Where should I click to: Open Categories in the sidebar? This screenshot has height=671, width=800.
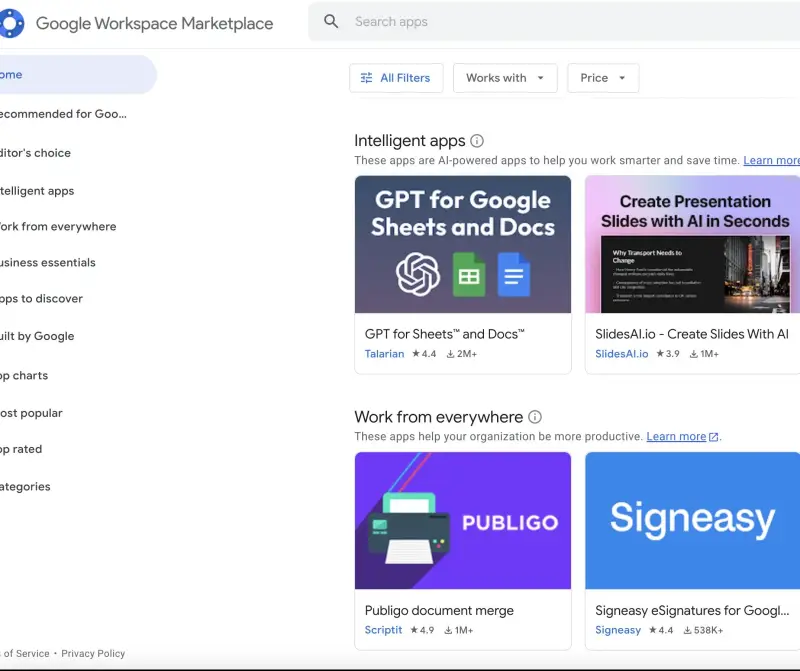click(25, 487)
